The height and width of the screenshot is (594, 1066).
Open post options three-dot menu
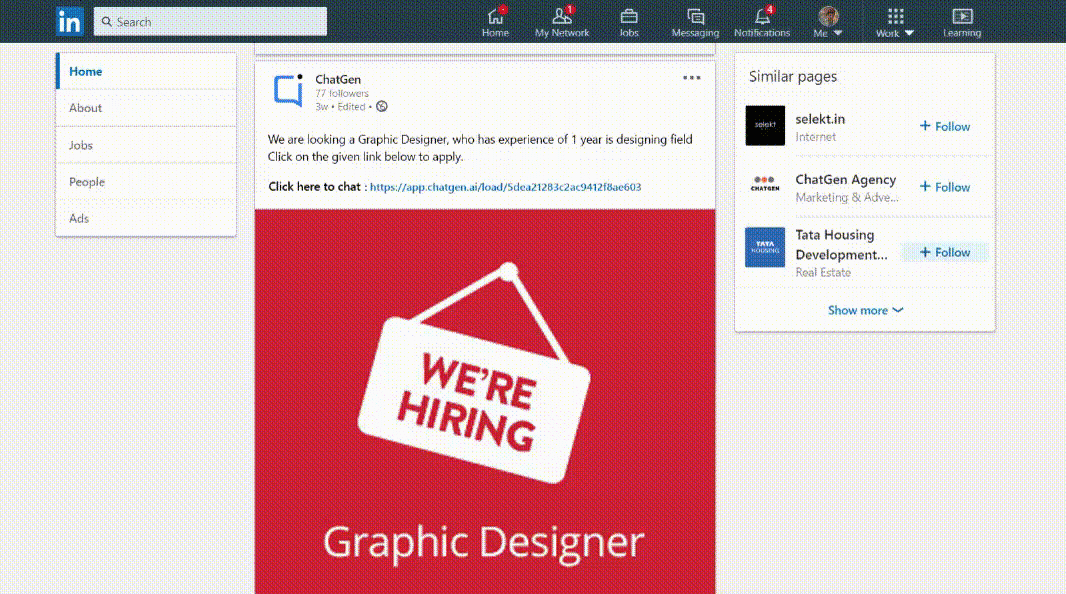click(691, 77)
